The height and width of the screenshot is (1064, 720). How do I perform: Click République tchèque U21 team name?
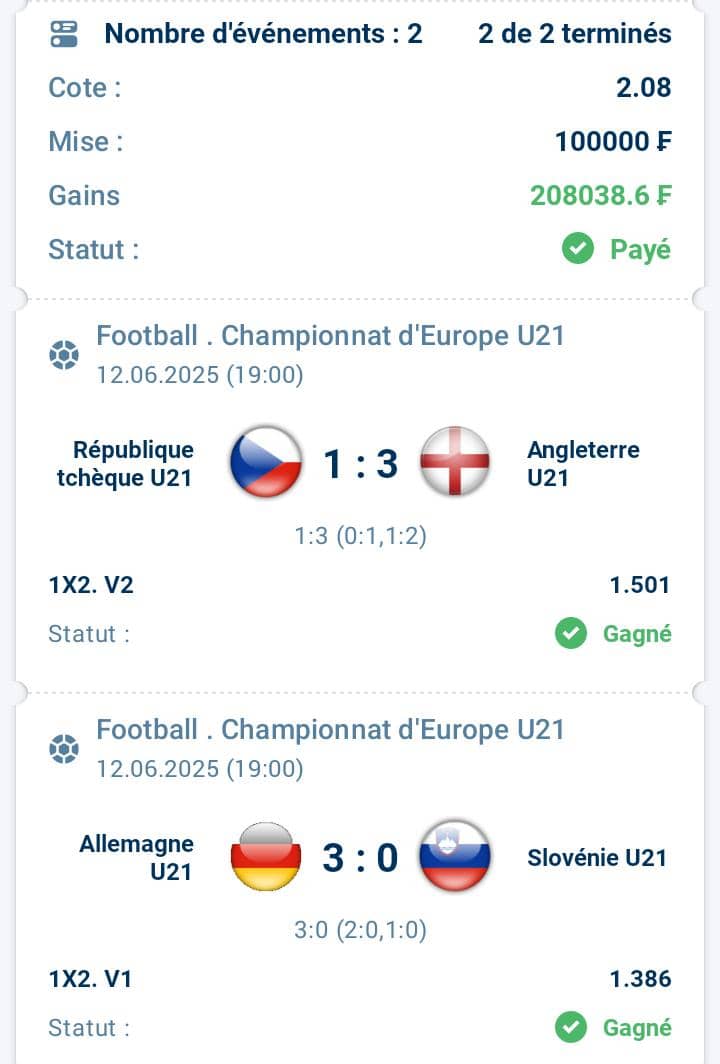(x=126, y=463)
